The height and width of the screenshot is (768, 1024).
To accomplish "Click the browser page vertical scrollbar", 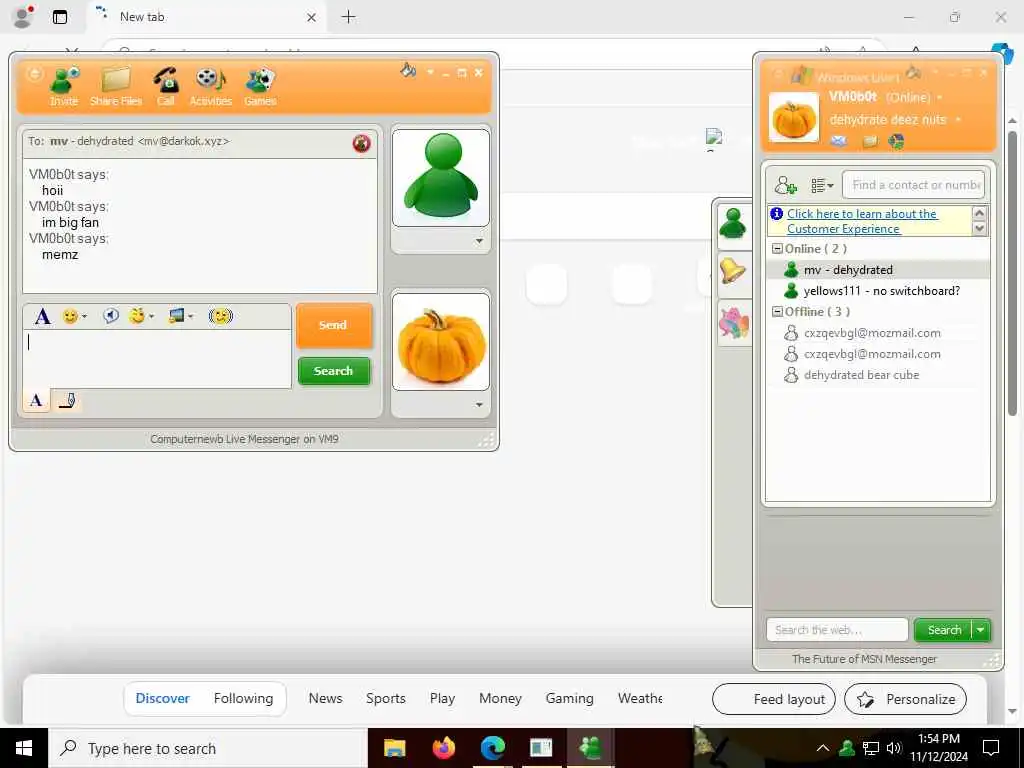I will (x=1012, y=274).
